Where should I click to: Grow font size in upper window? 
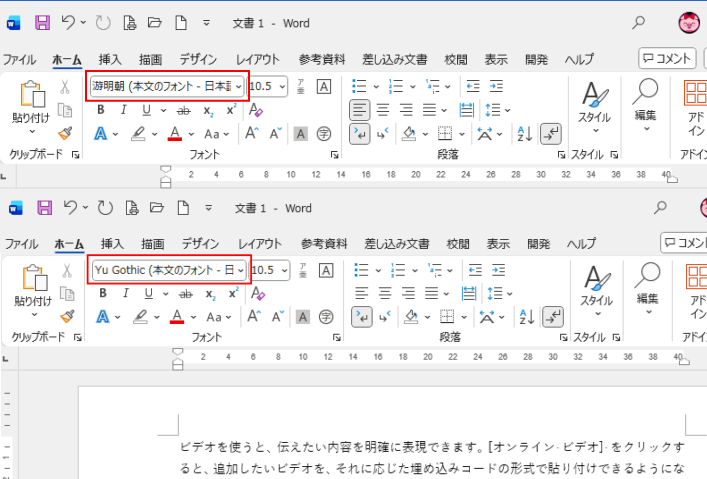tap(252, 134)
